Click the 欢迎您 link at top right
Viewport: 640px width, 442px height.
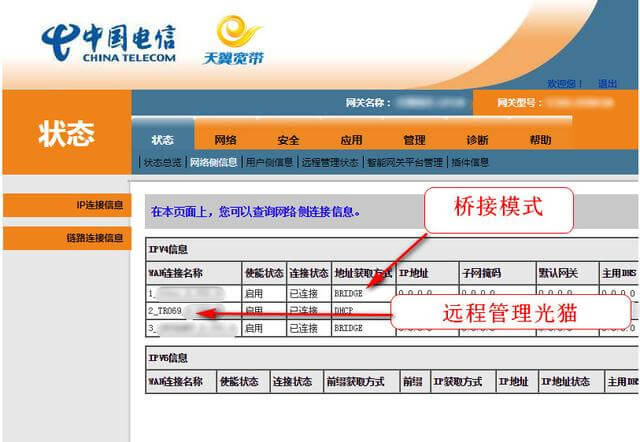562,83
